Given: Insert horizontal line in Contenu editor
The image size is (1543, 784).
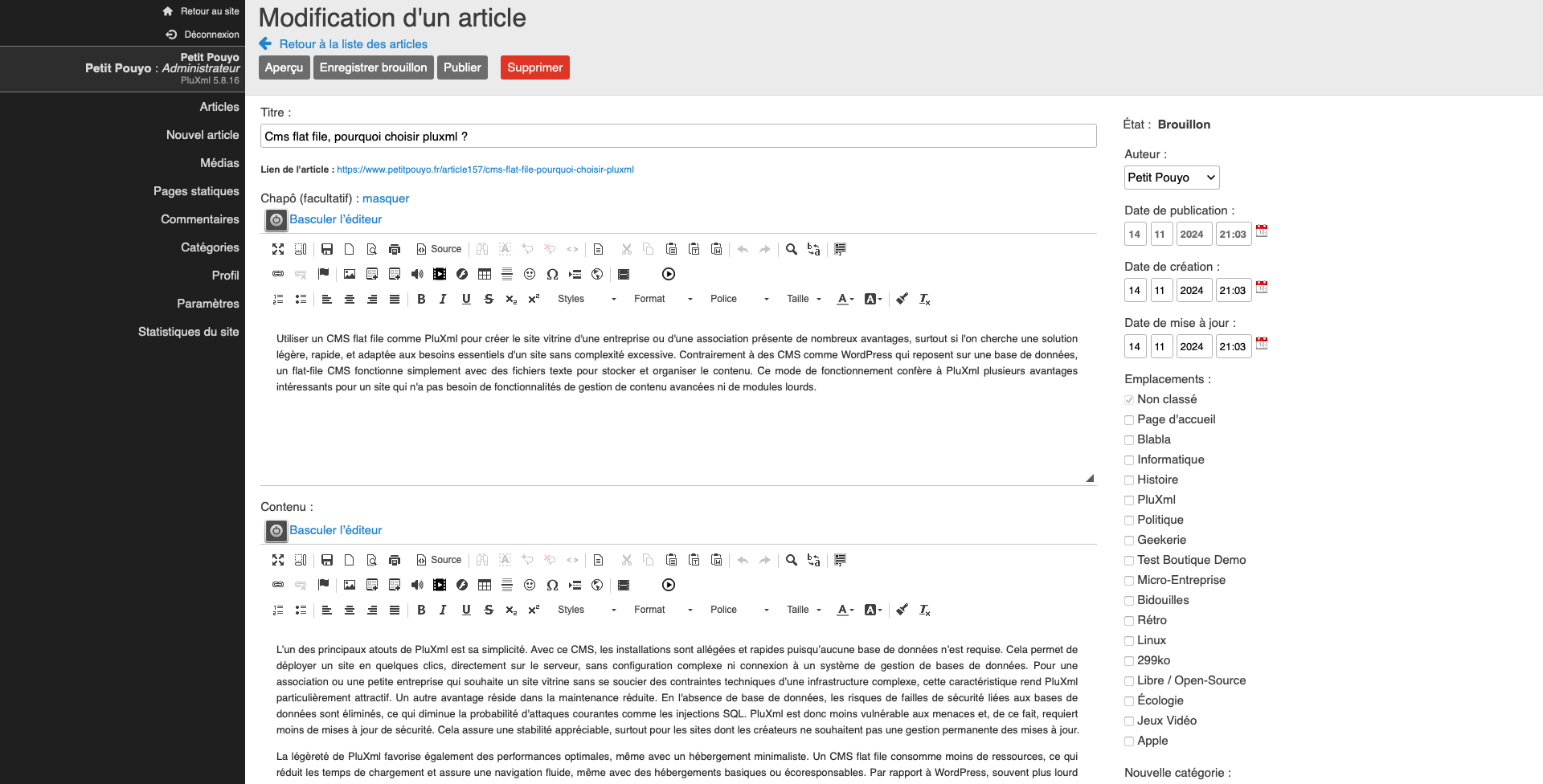Looking at the screenshot, I should 507,585.
